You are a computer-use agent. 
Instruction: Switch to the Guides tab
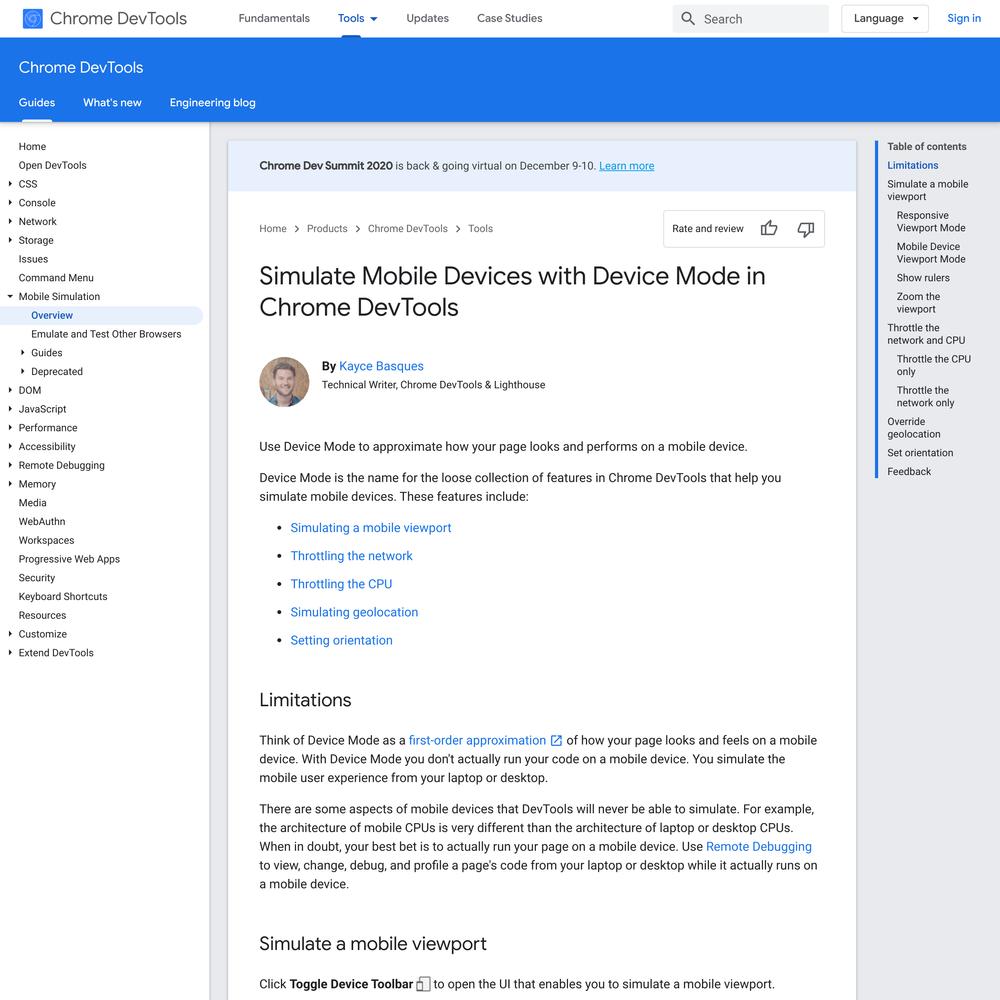coord(37,103)
